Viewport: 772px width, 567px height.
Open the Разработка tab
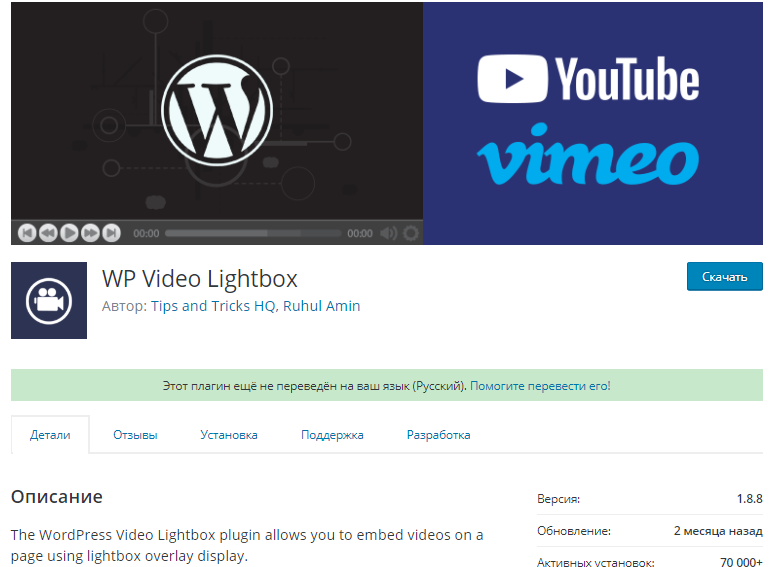(439, 435)
